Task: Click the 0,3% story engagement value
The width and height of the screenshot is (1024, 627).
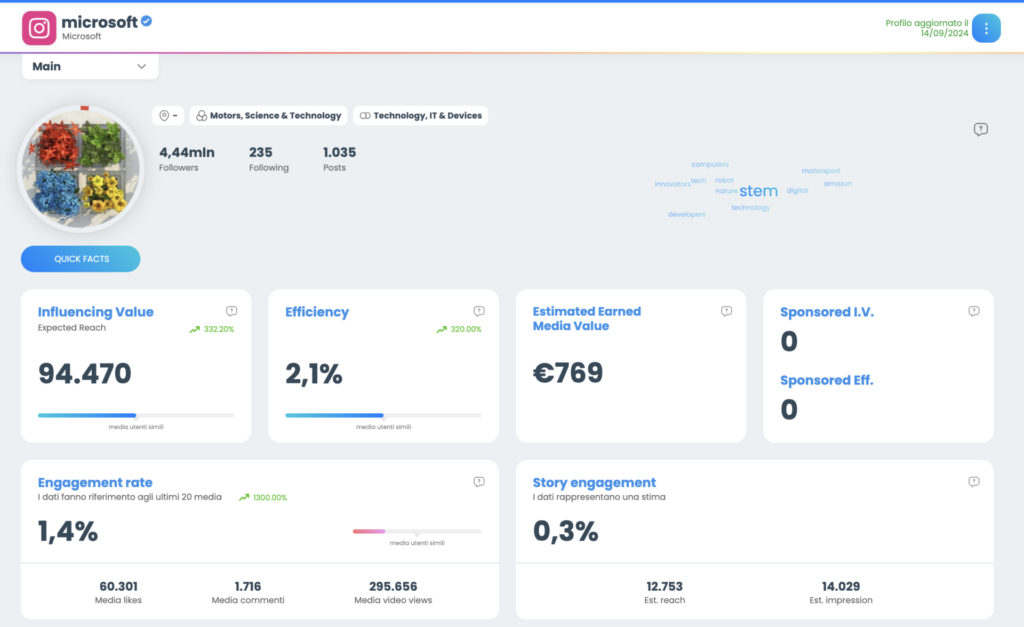Action: tap(566, 531)
